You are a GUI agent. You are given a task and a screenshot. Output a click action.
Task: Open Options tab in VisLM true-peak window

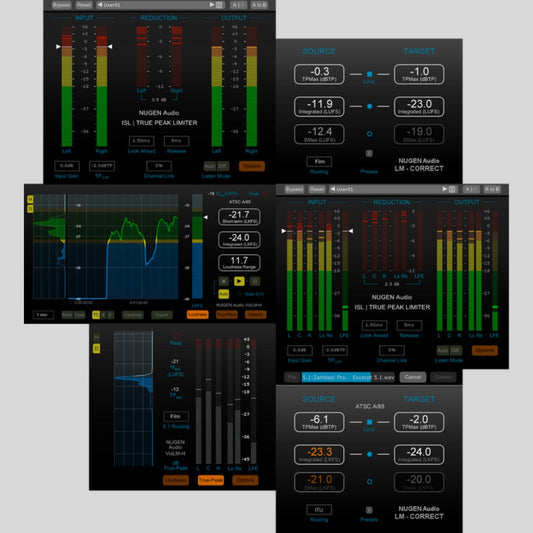pos(245,480)
